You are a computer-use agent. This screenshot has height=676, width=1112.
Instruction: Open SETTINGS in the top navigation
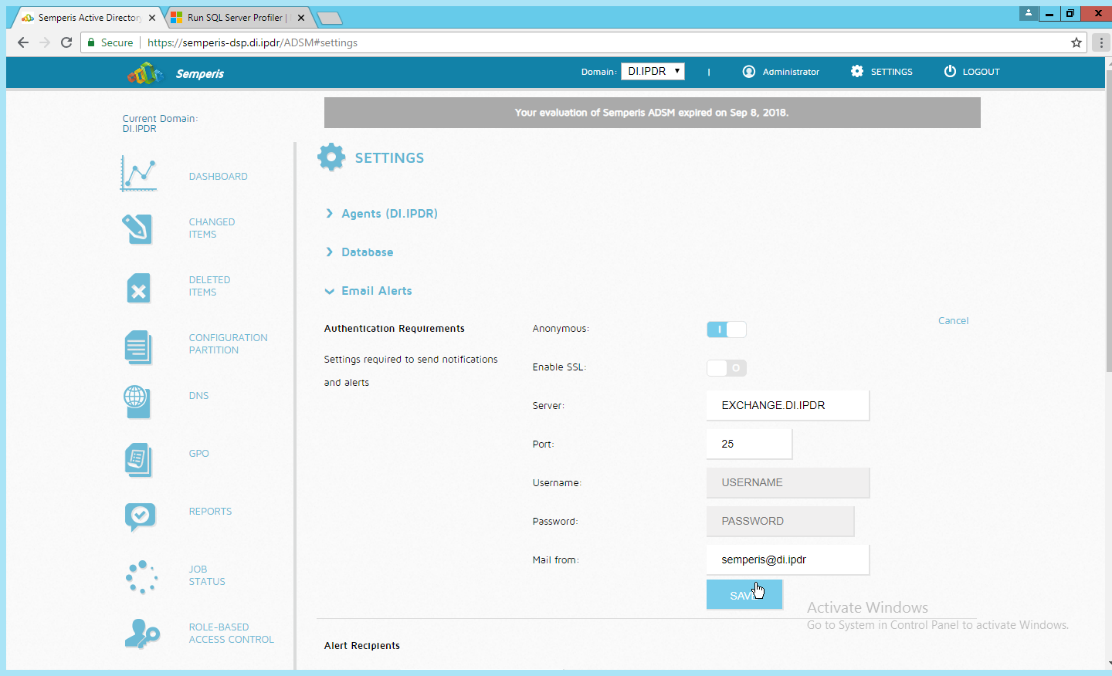pyautogui.click(x=881, y=72)
